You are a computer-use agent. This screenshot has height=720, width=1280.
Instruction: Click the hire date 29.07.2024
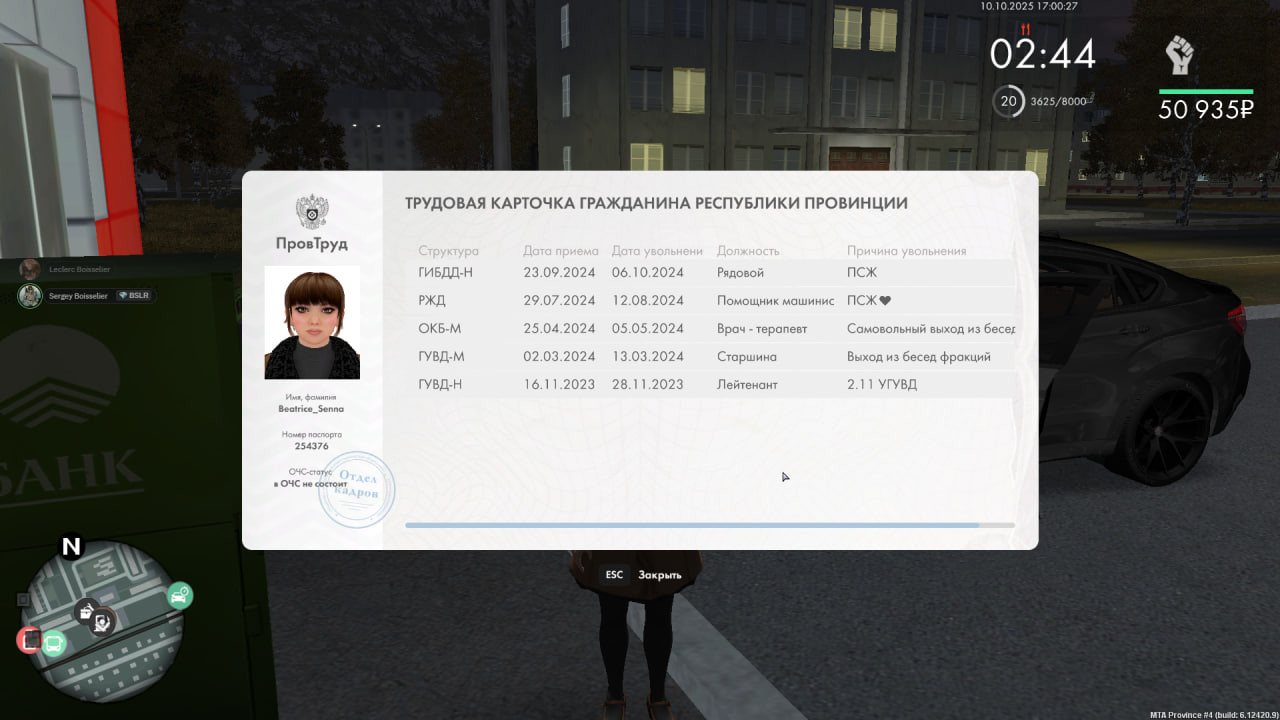[x=559, y=300]
